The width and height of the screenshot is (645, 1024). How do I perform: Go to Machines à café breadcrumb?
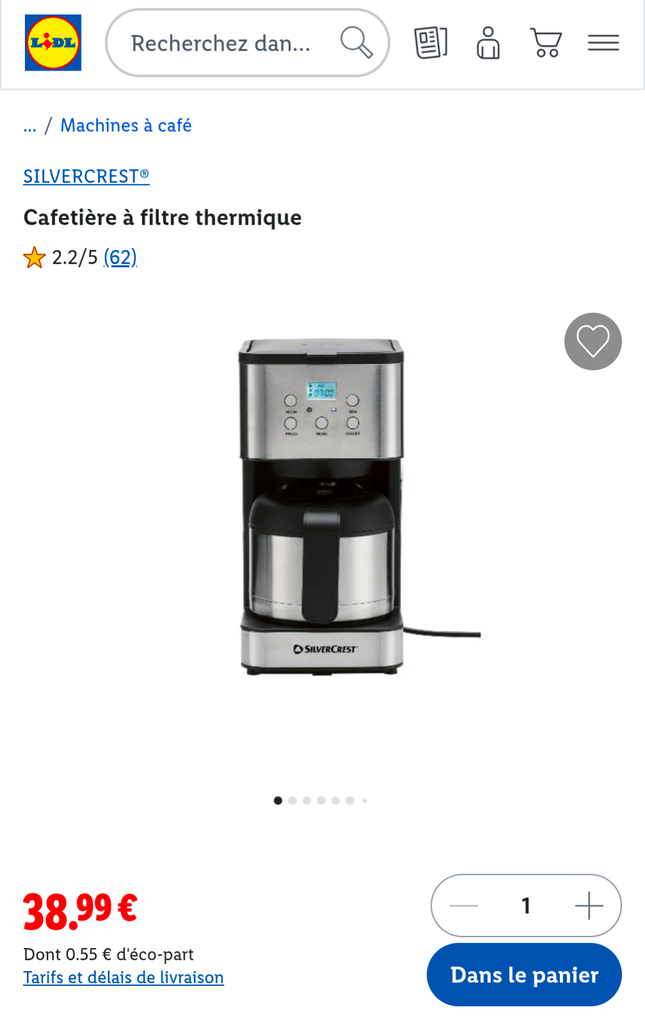pos(126,125)
